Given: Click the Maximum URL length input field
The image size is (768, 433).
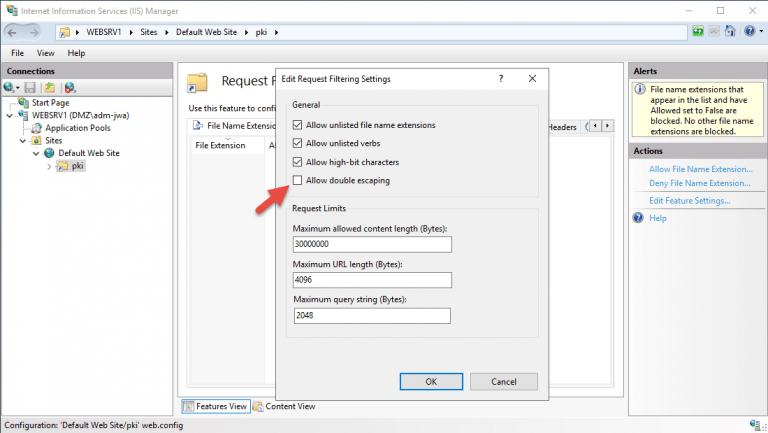Looking at the screenshot, I should [372, 280].
